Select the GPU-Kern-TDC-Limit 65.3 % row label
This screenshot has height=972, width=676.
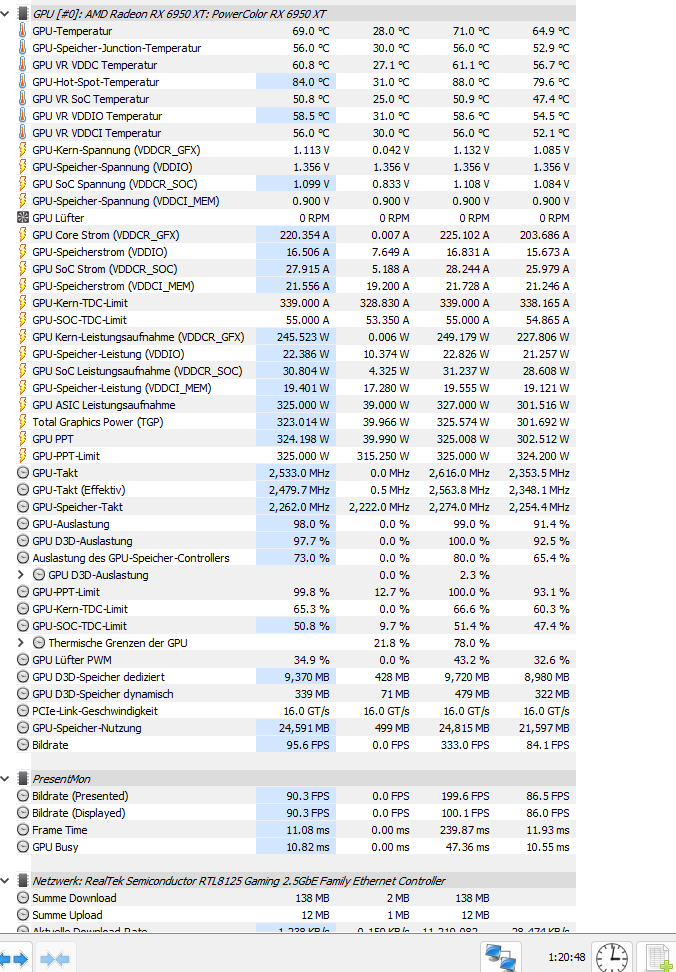[80, 609]
